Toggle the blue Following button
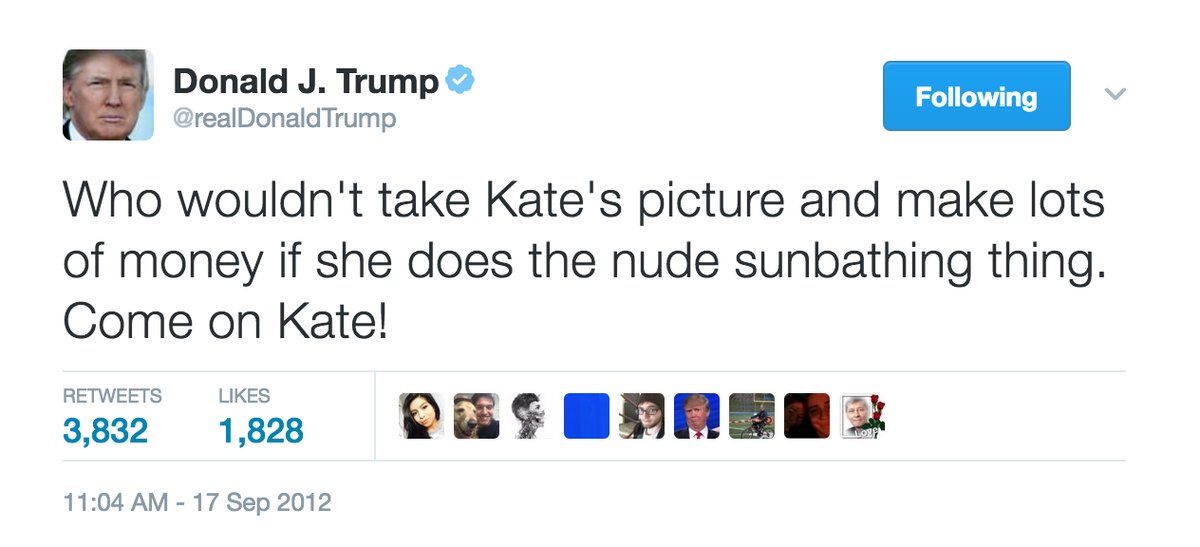The height and width of the screenshot is (547, 1200). [976, 96]
